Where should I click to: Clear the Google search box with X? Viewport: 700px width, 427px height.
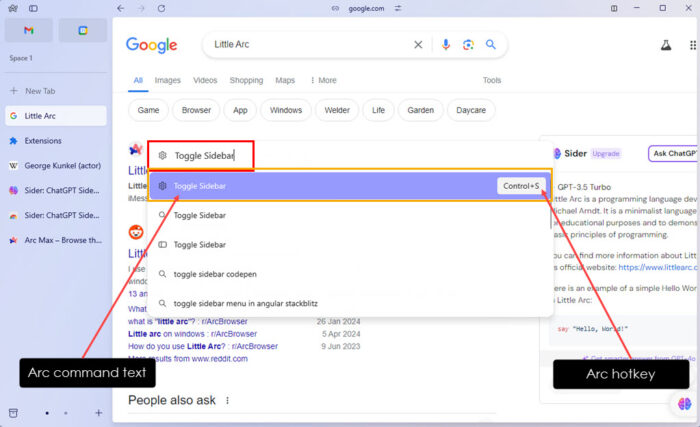tap(418, 45)
